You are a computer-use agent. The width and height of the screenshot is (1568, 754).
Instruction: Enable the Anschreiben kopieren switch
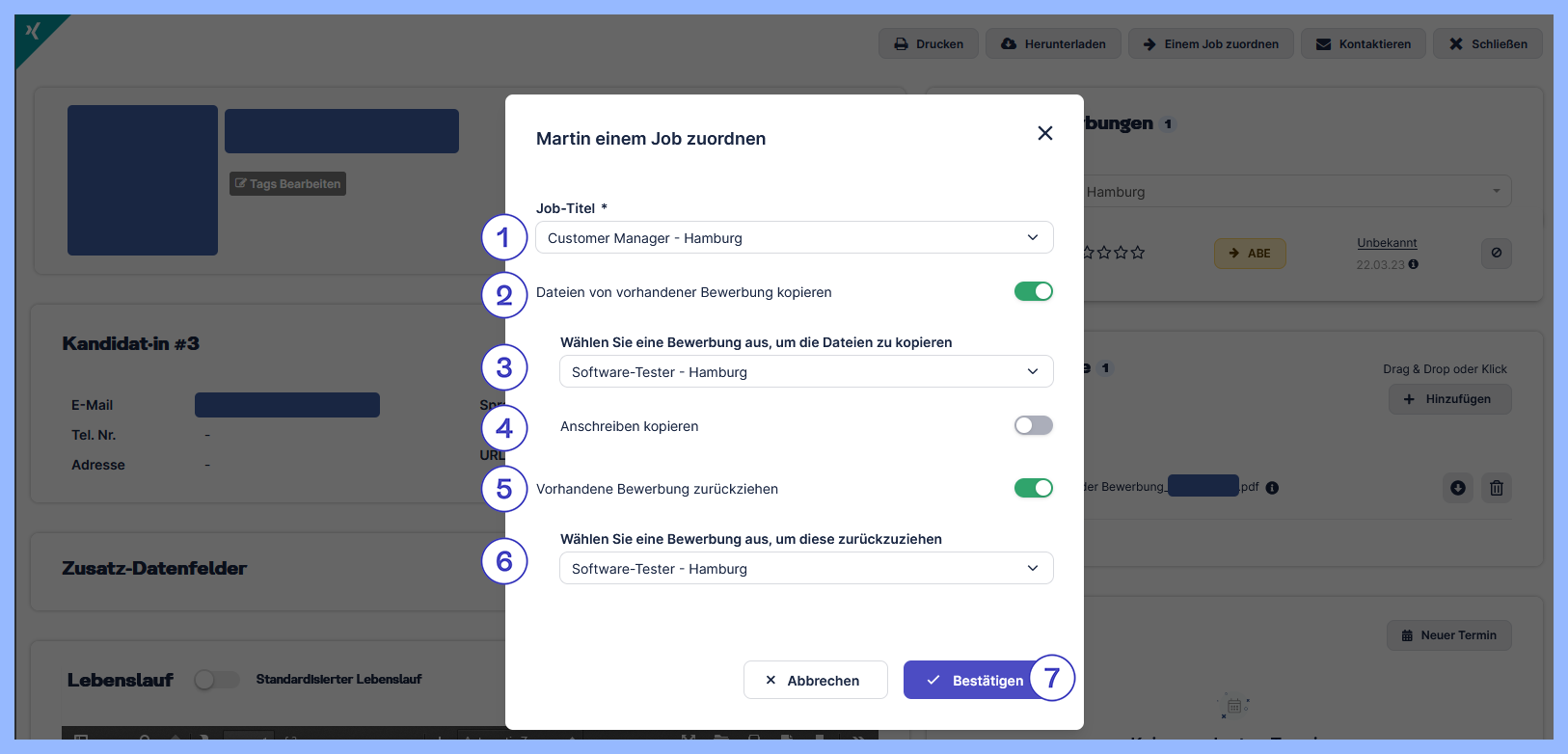click(x=1033, y=425)
